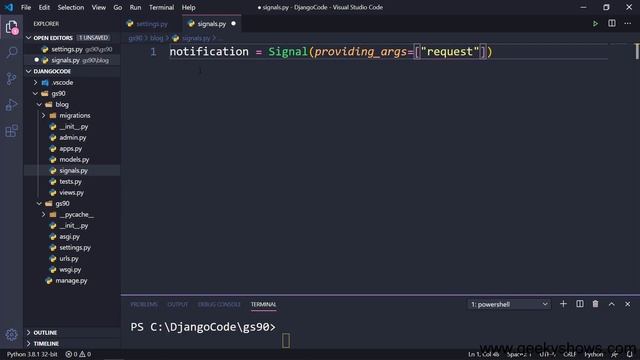Open the Explorer view in activity bar
The height and width of the screenshot is (360, 640).
pos(11,27)
